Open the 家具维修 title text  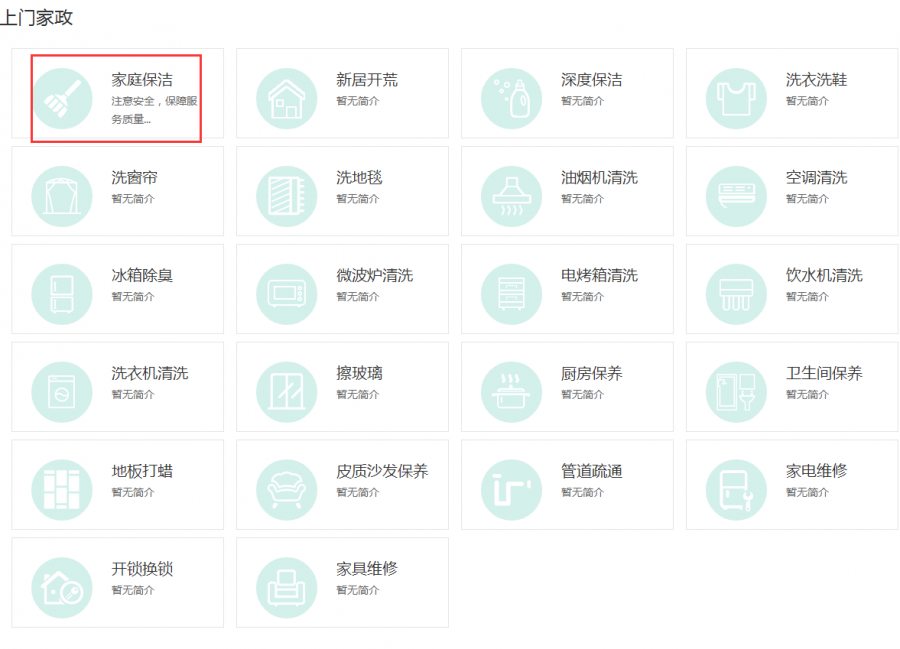pyautogui.click(x=367, y=569)
